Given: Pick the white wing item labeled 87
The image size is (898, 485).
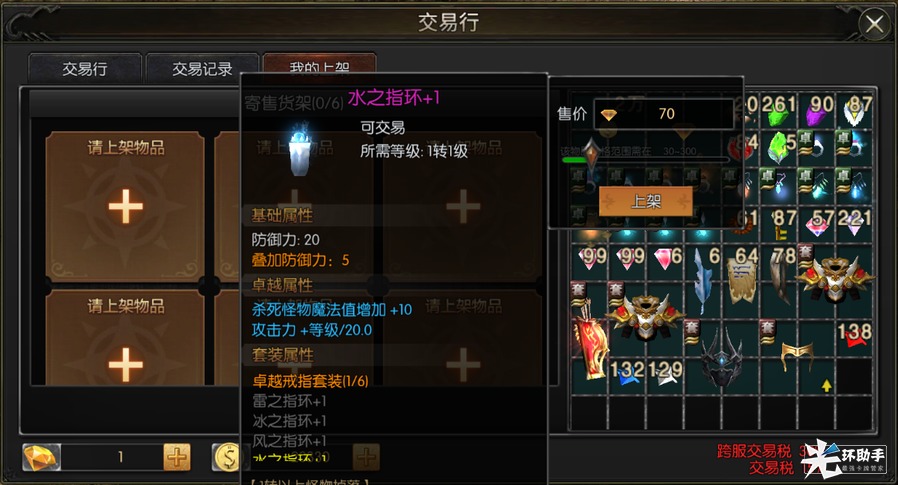Looking at the screenshot, I should click(853, 110).
